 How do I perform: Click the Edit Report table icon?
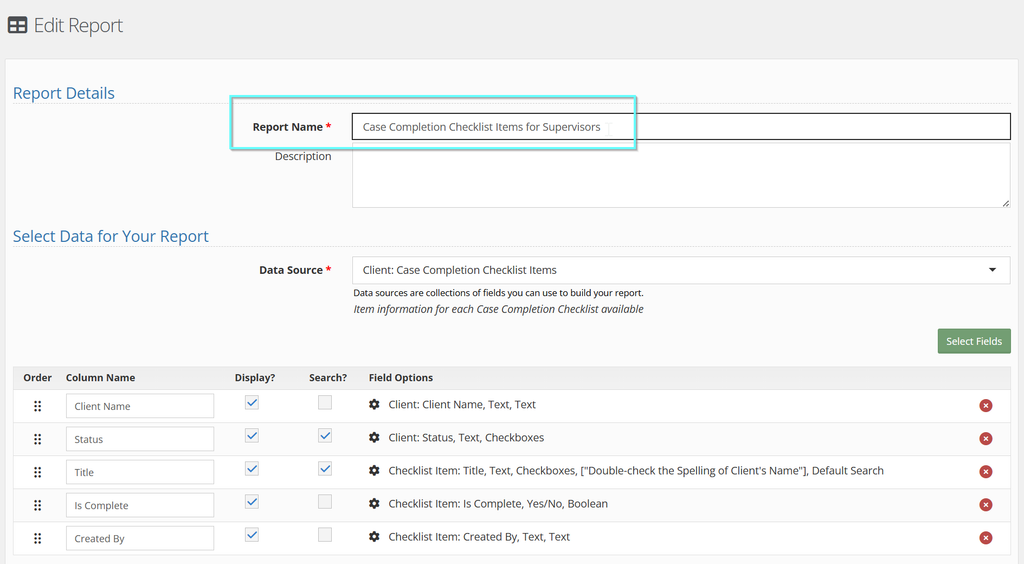coord(17,25)
